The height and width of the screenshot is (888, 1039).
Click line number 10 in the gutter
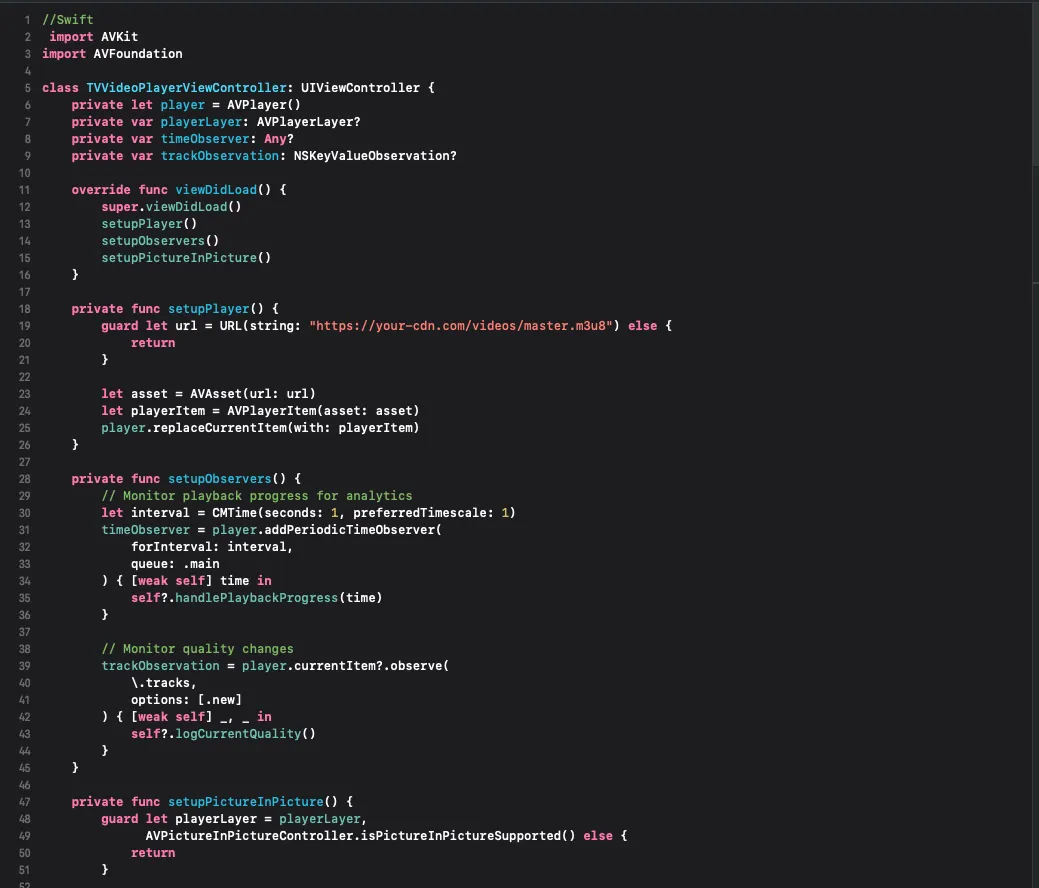25,173
